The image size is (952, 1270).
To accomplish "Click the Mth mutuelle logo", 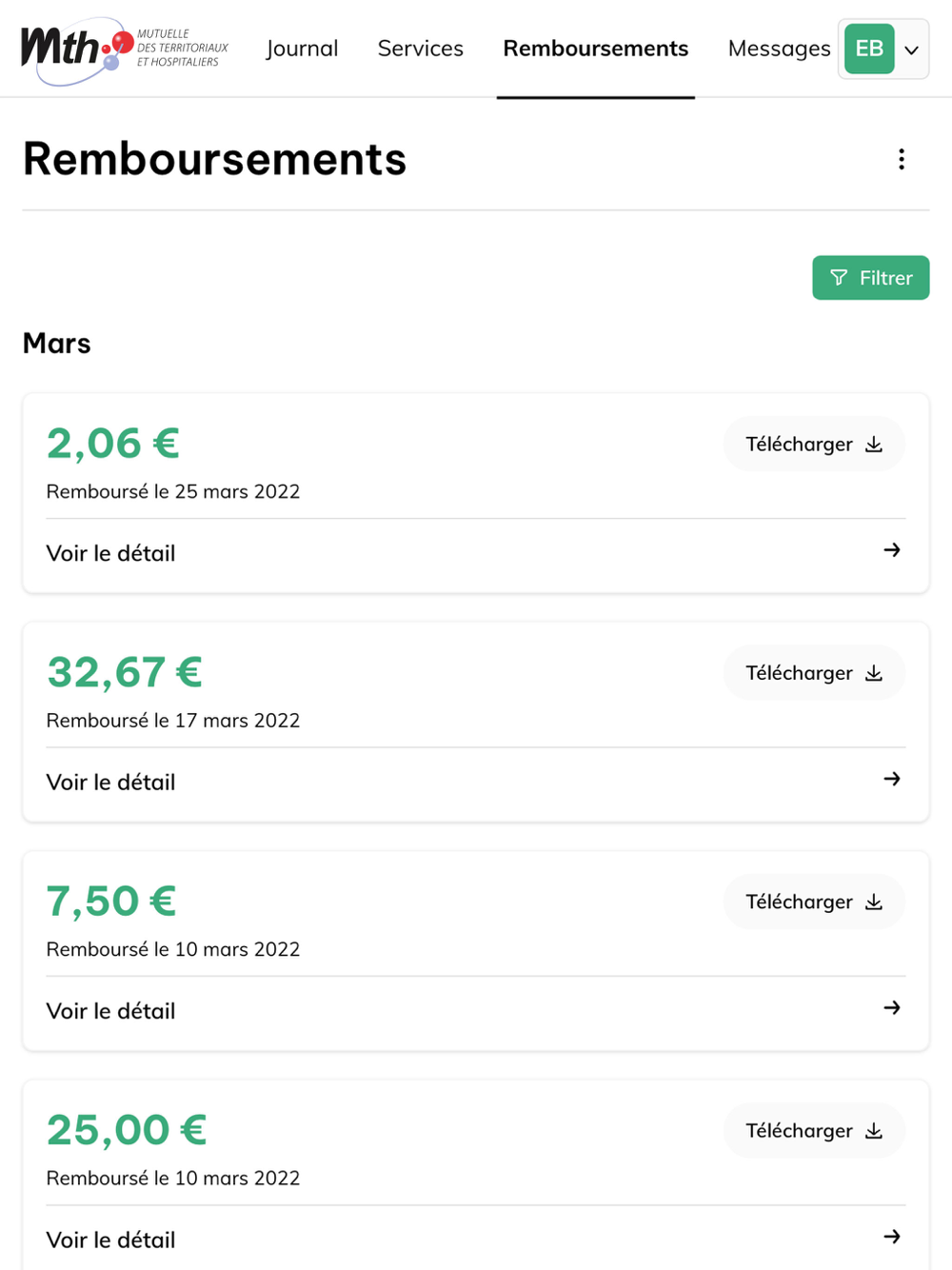I will 124,50.
